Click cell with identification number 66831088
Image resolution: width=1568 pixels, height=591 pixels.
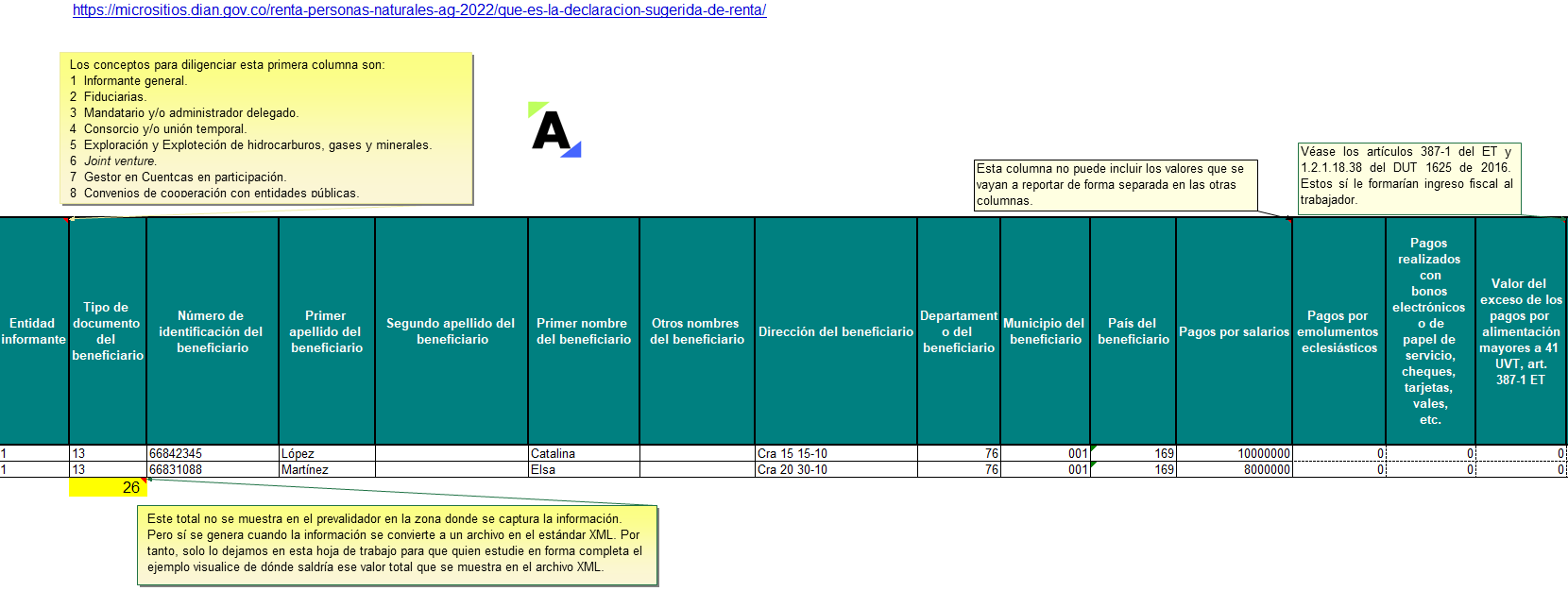pos(213,469)
